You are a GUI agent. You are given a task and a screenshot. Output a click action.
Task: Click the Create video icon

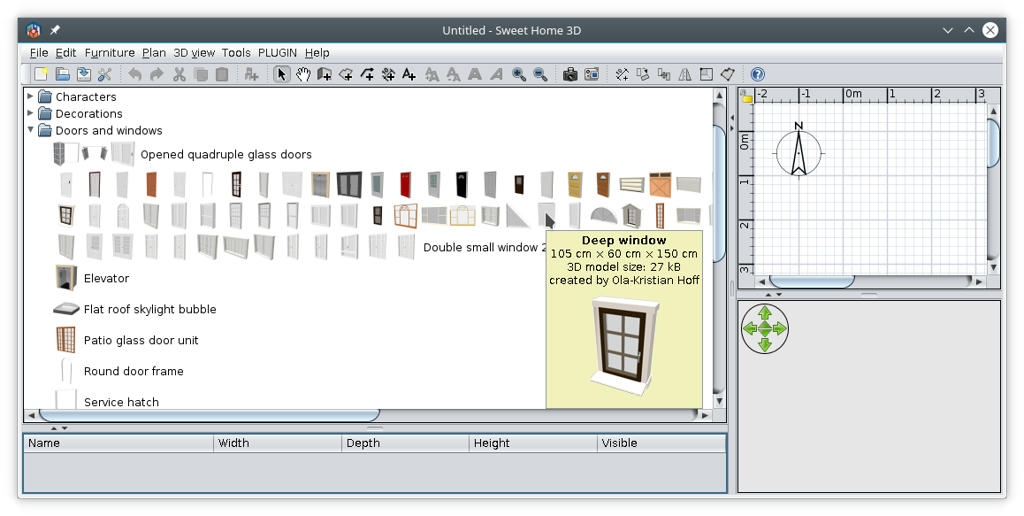click(x=592, y=74)
